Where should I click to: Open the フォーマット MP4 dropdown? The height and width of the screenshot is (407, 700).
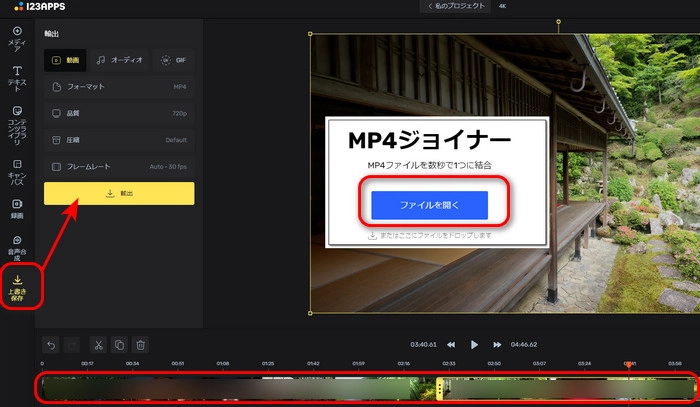pyautogui.click(x=119, y=87)
